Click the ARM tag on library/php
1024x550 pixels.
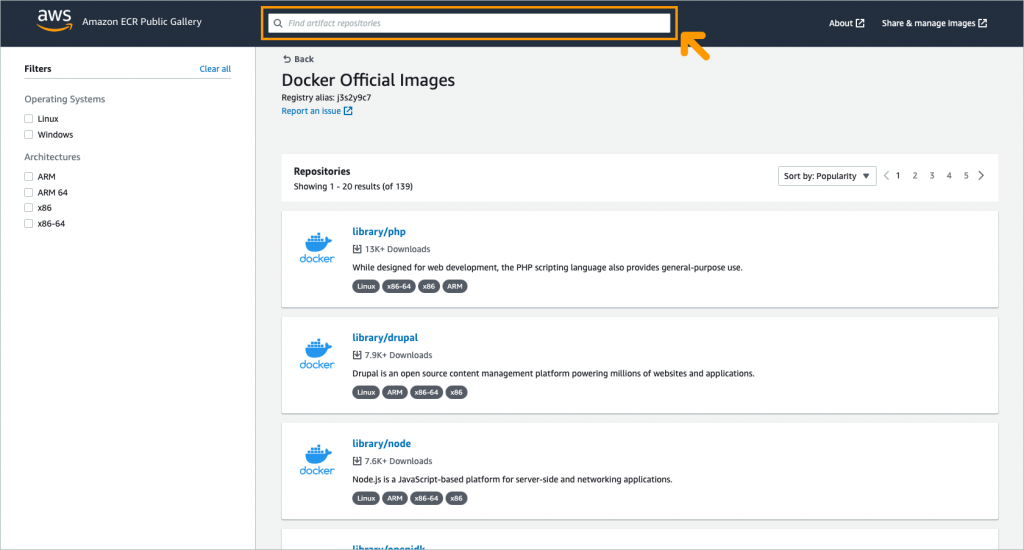point(455,286)
